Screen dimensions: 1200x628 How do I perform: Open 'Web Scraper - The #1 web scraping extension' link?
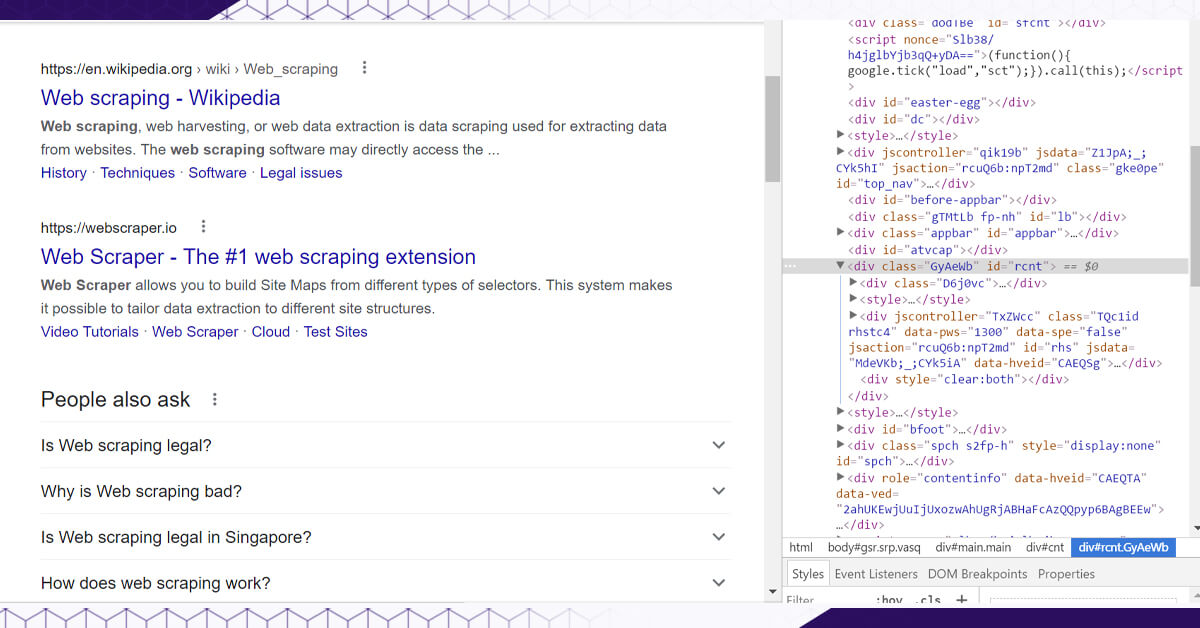click(258, 257)
